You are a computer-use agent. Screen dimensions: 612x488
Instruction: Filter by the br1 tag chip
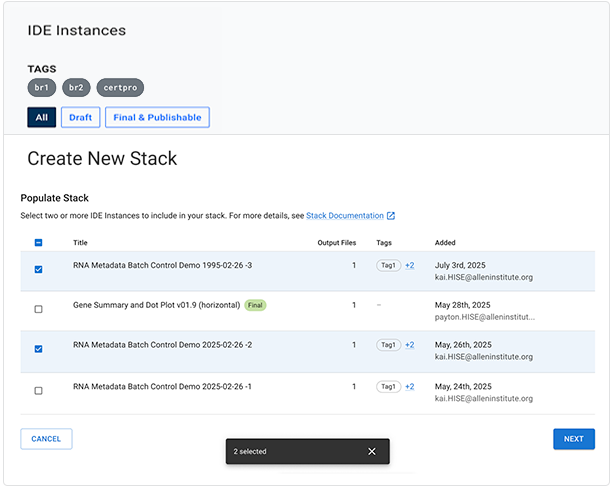[42, 88]
